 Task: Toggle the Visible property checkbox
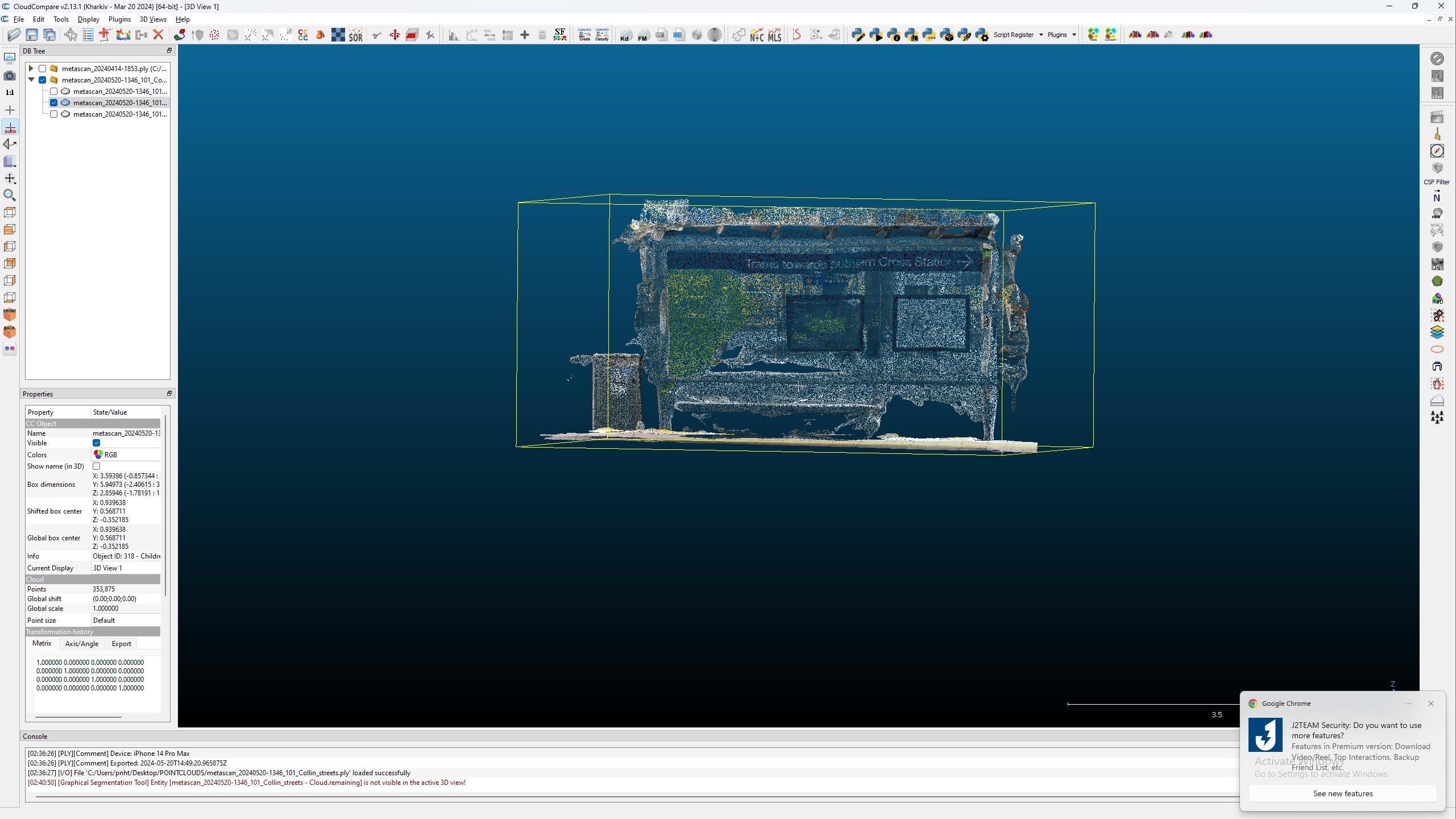[96, 443]
